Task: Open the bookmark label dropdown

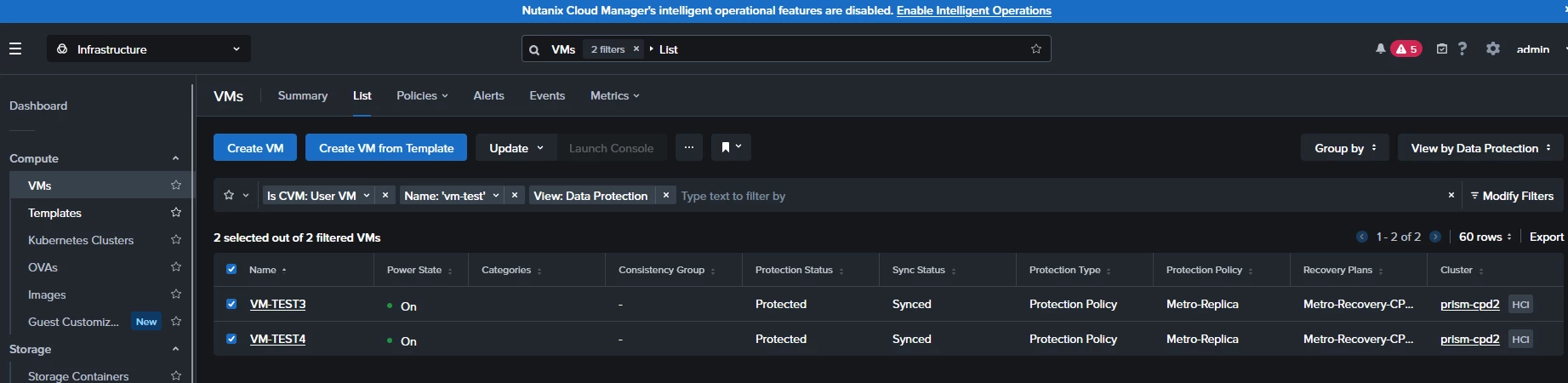Action: pyautogui.click(x=731, y=147)
